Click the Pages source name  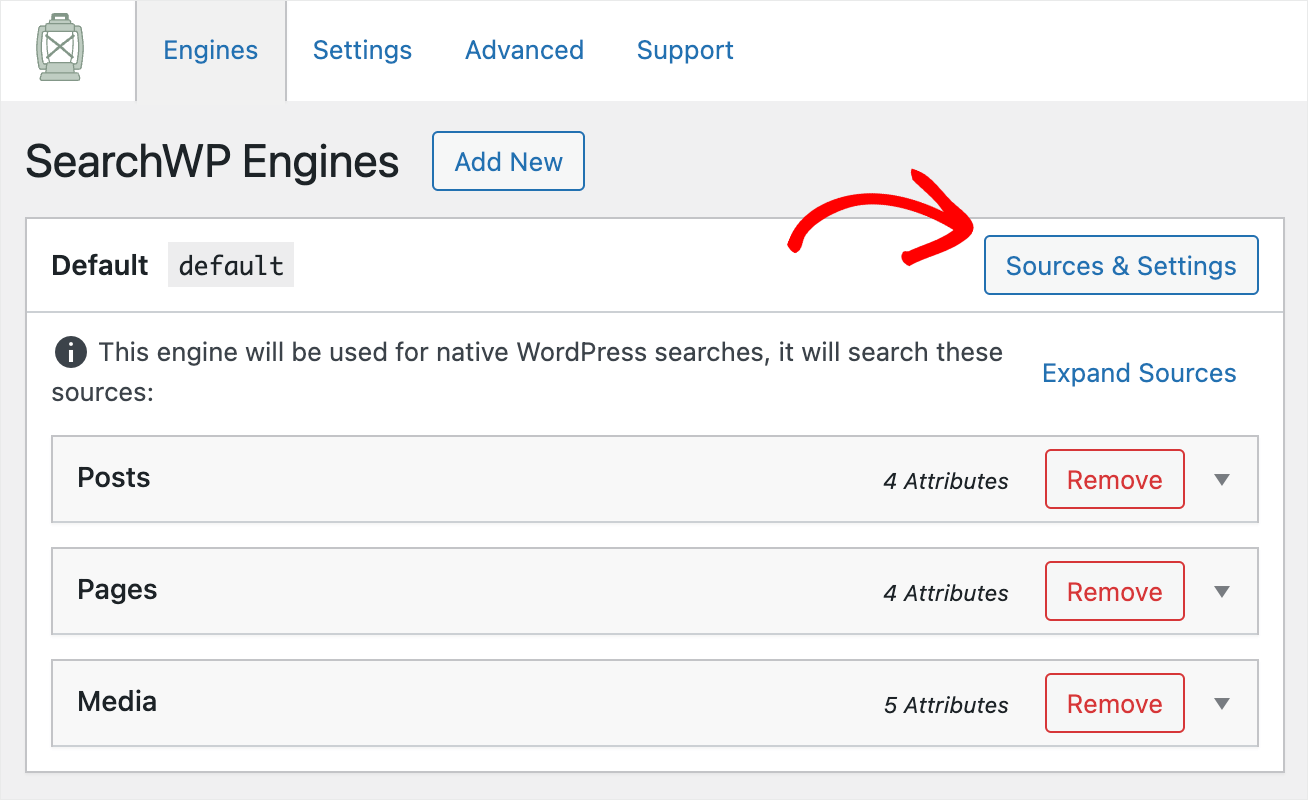click(x=117, y=590)
